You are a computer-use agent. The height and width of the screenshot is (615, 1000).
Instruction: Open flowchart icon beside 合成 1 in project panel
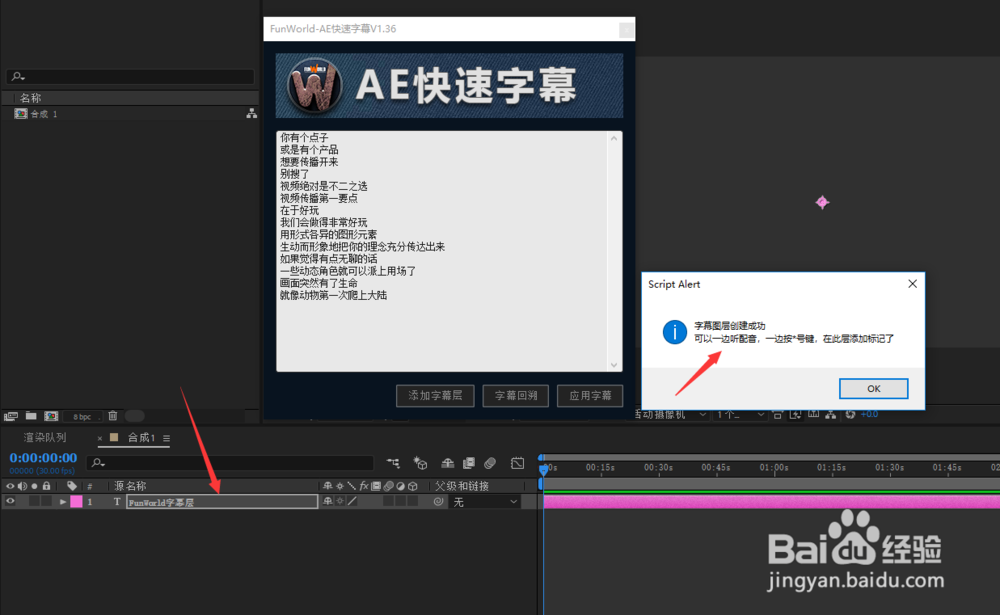252,114
